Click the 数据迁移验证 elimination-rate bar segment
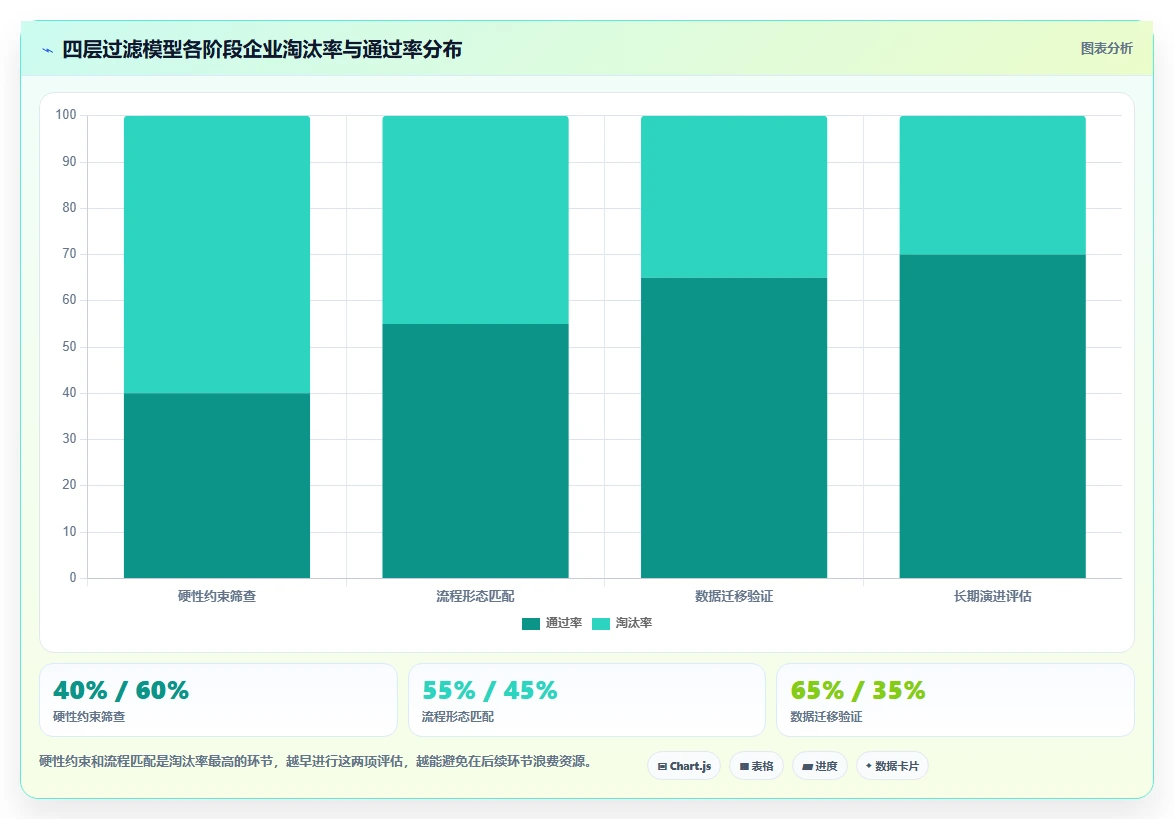This screenshot has height=819, width=1174. (734, 197)
